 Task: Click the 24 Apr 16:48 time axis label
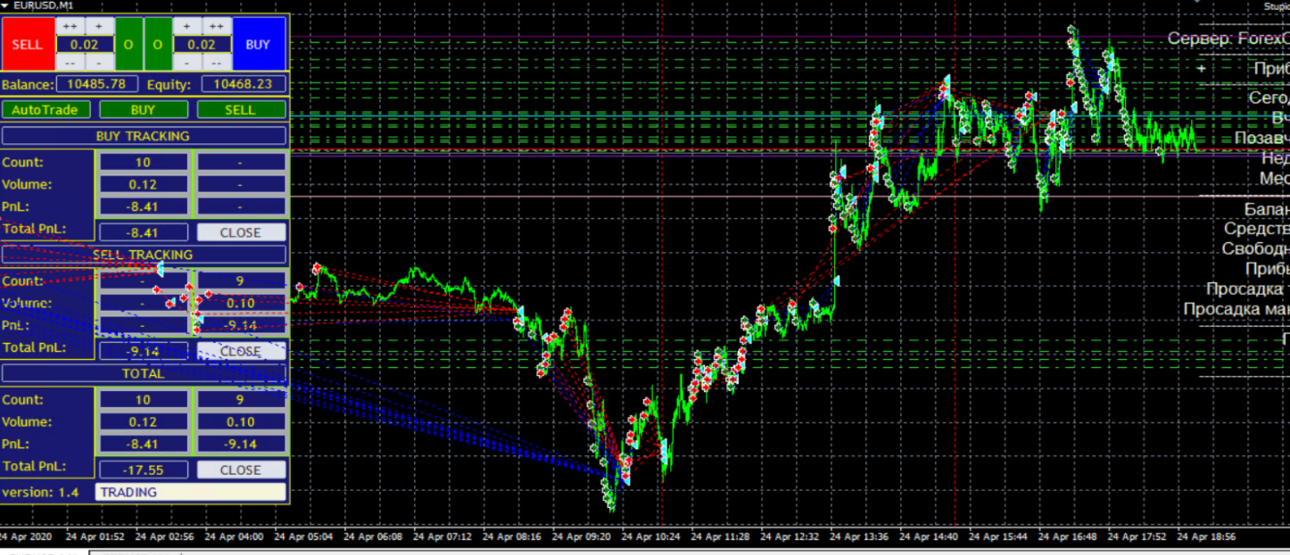(x=1069, y=537)
